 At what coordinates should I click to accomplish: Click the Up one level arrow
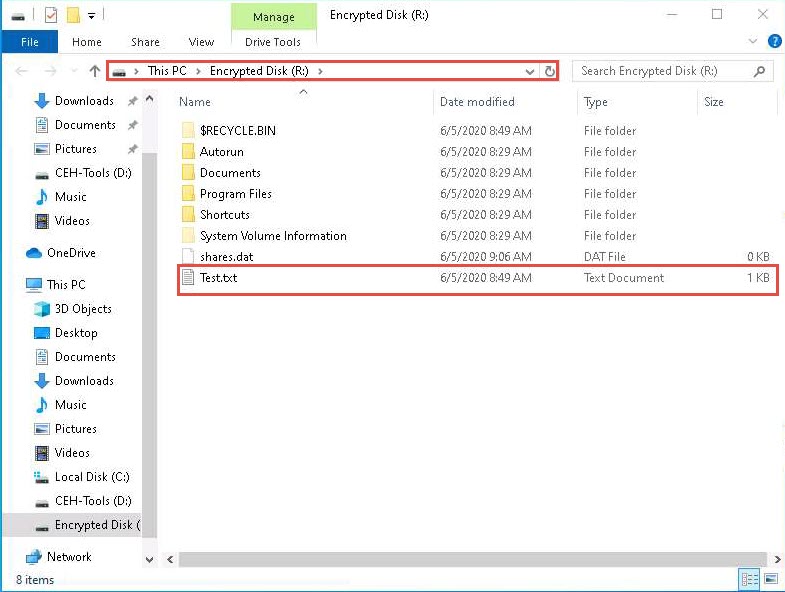tap(95, 71)
